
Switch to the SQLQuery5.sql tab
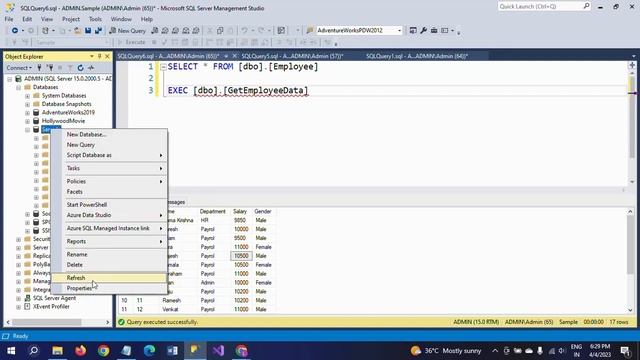[292, 56]
